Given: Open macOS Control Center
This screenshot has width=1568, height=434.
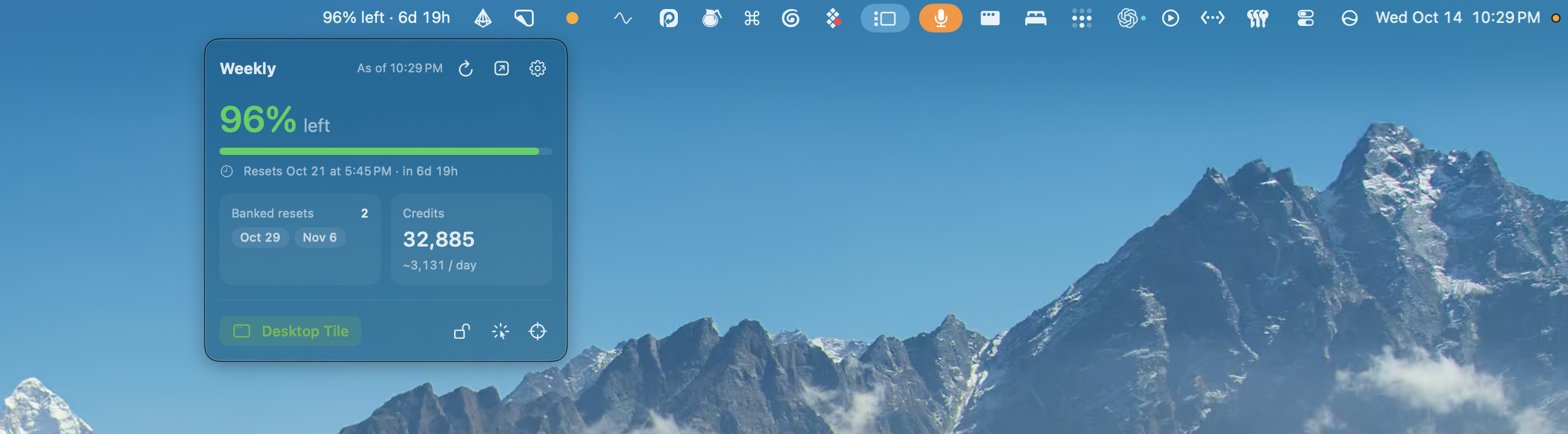Looking at the screenshot, I should tap(1305, 18).
